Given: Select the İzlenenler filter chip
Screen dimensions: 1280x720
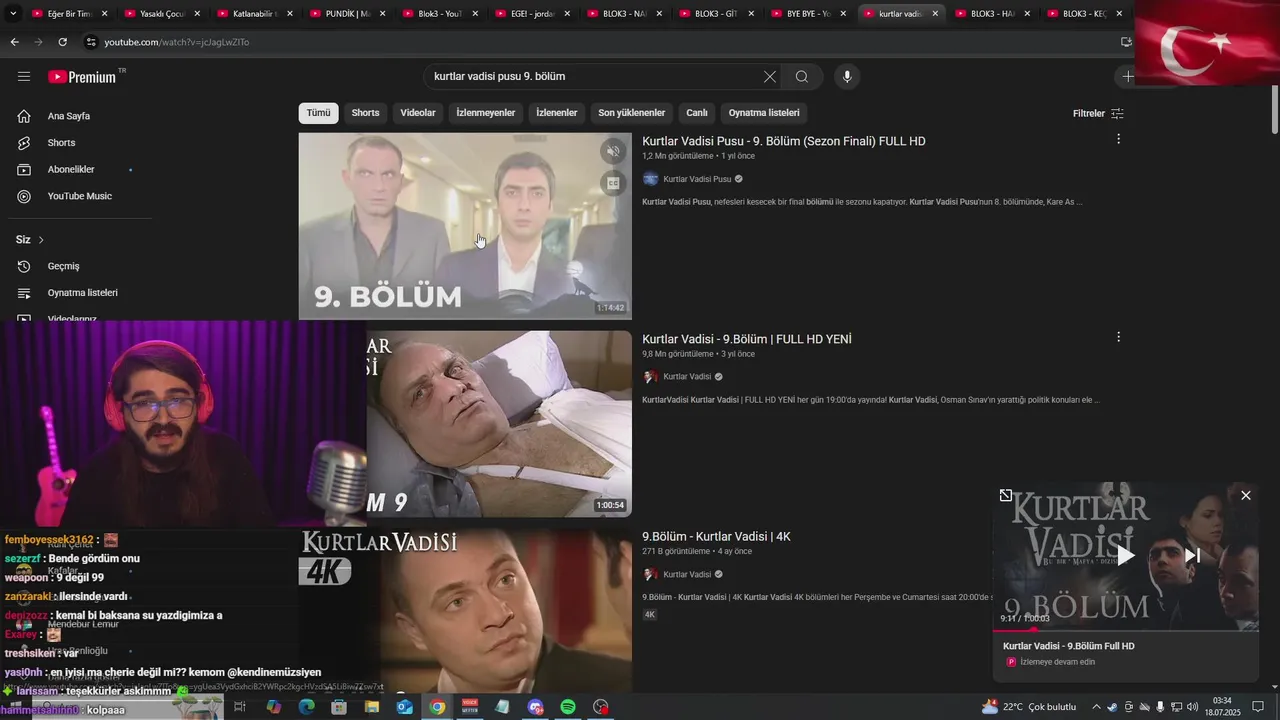Looking at the screenshot, I should tap(557, 113).
